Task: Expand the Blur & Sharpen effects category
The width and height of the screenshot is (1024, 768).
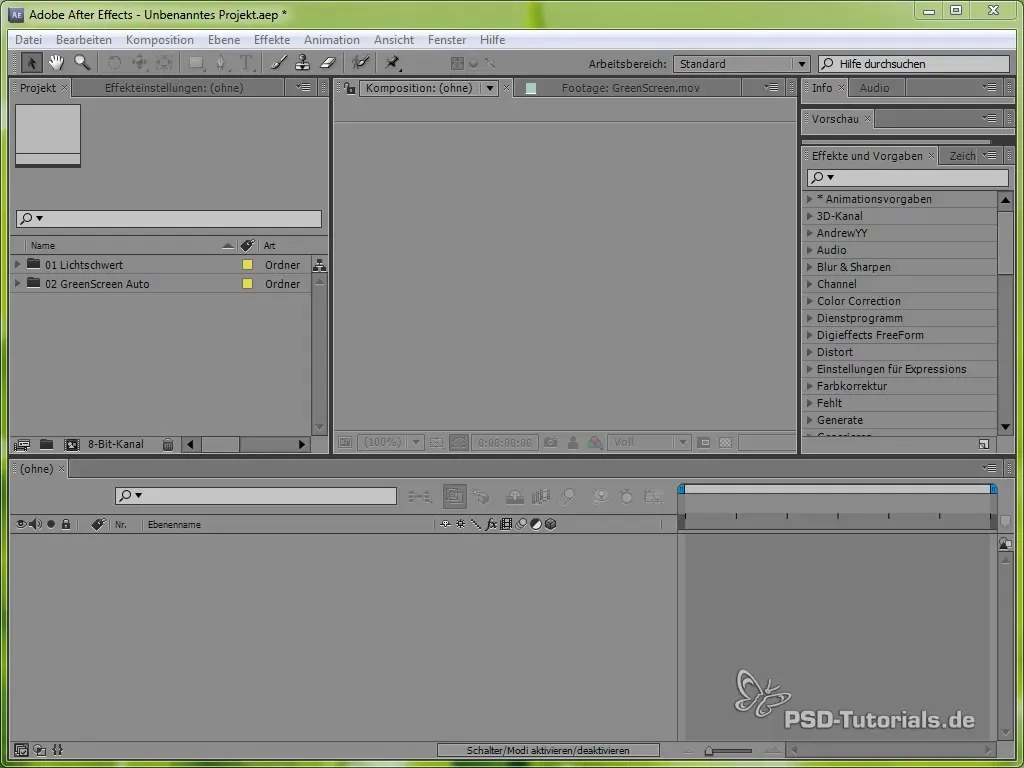Action: [810, 267]
